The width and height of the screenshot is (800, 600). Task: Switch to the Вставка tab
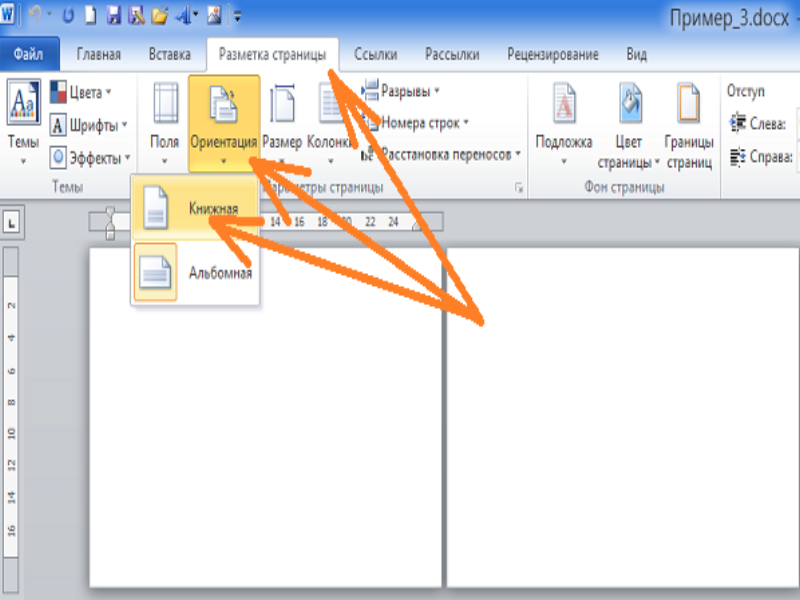[169, 54]
